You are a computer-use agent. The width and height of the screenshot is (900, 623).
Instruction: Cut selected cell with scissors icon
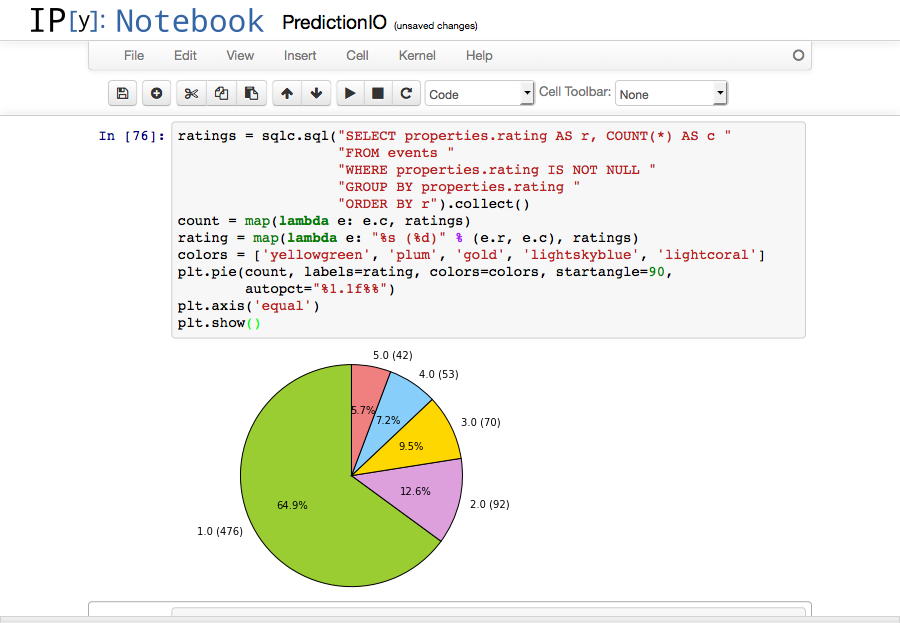point(192,94)
